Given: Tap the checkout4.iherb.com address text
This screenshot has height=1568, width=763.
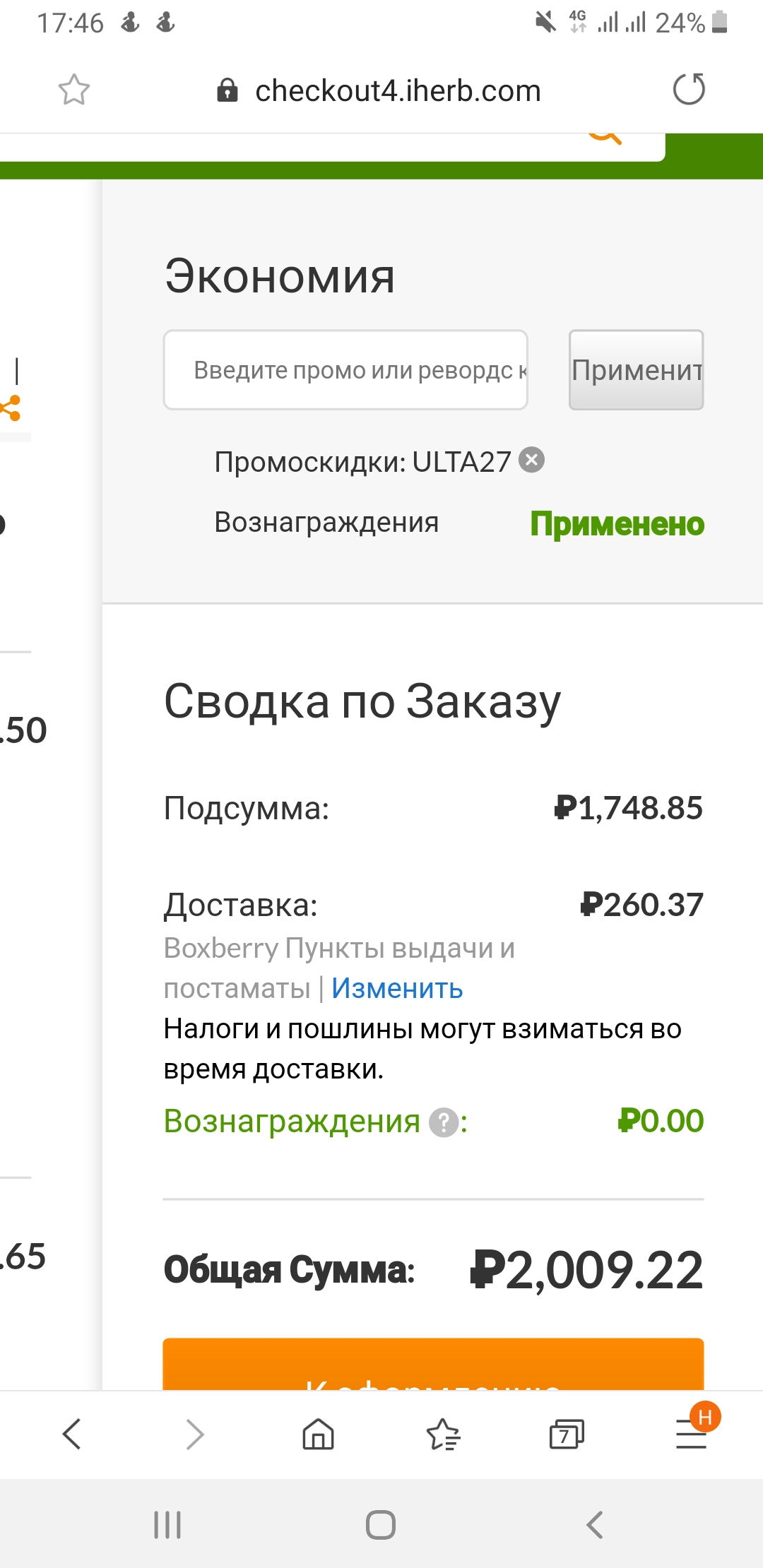Looking at the screenshot, I should click(x=398, y=91).
